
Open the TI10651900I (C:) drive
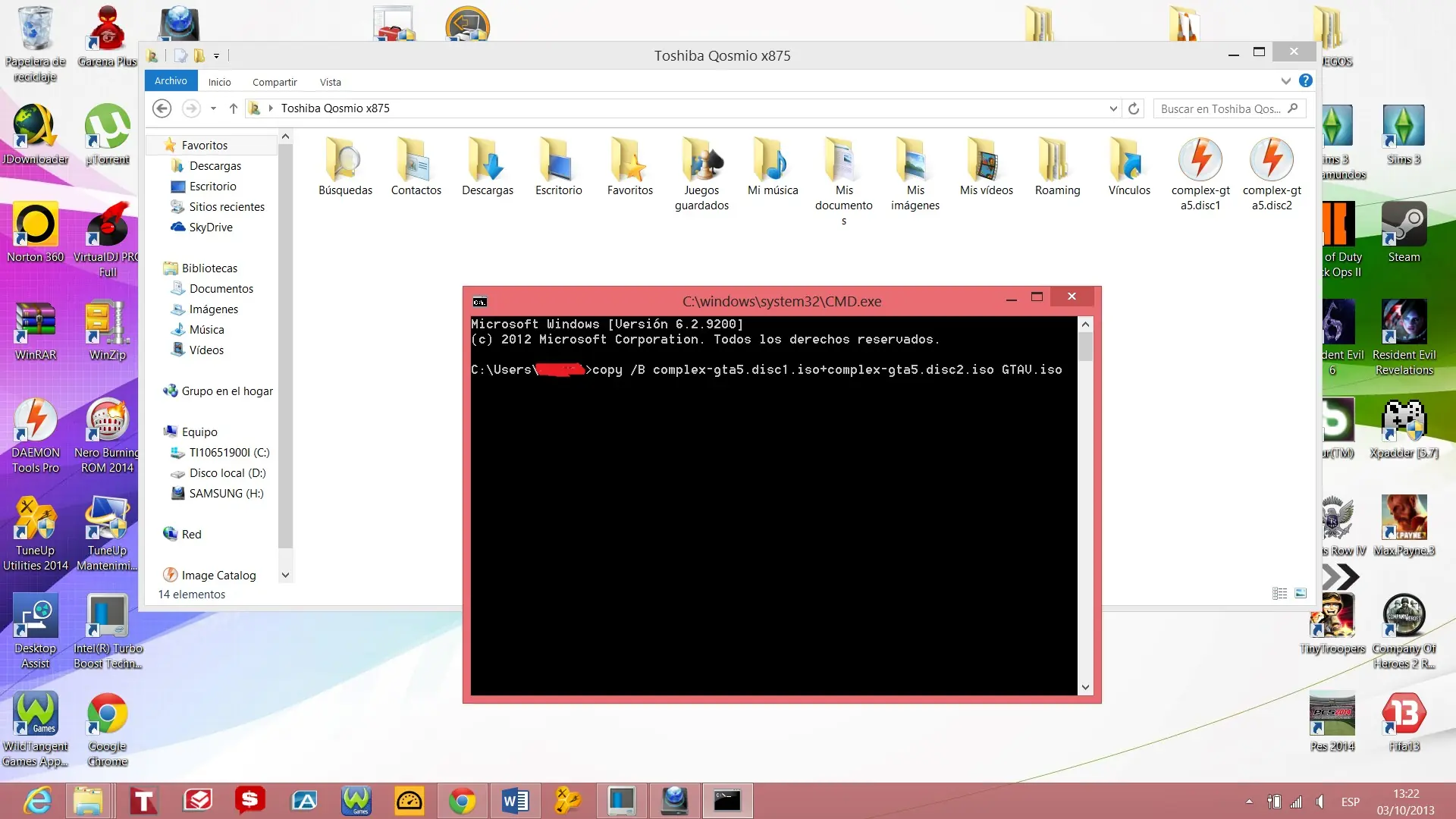(x=229, y=452)
